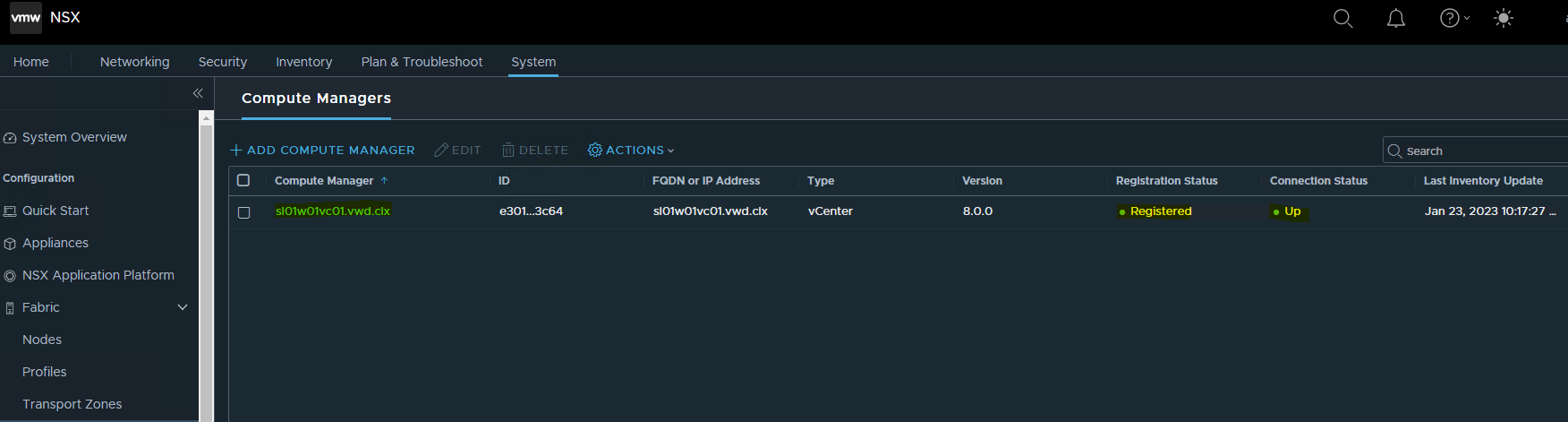The width and height of the screenshot is (1568, 422).
Task: Open the Plan & Troubleshoot tab
Action: (x=422, y=62)
